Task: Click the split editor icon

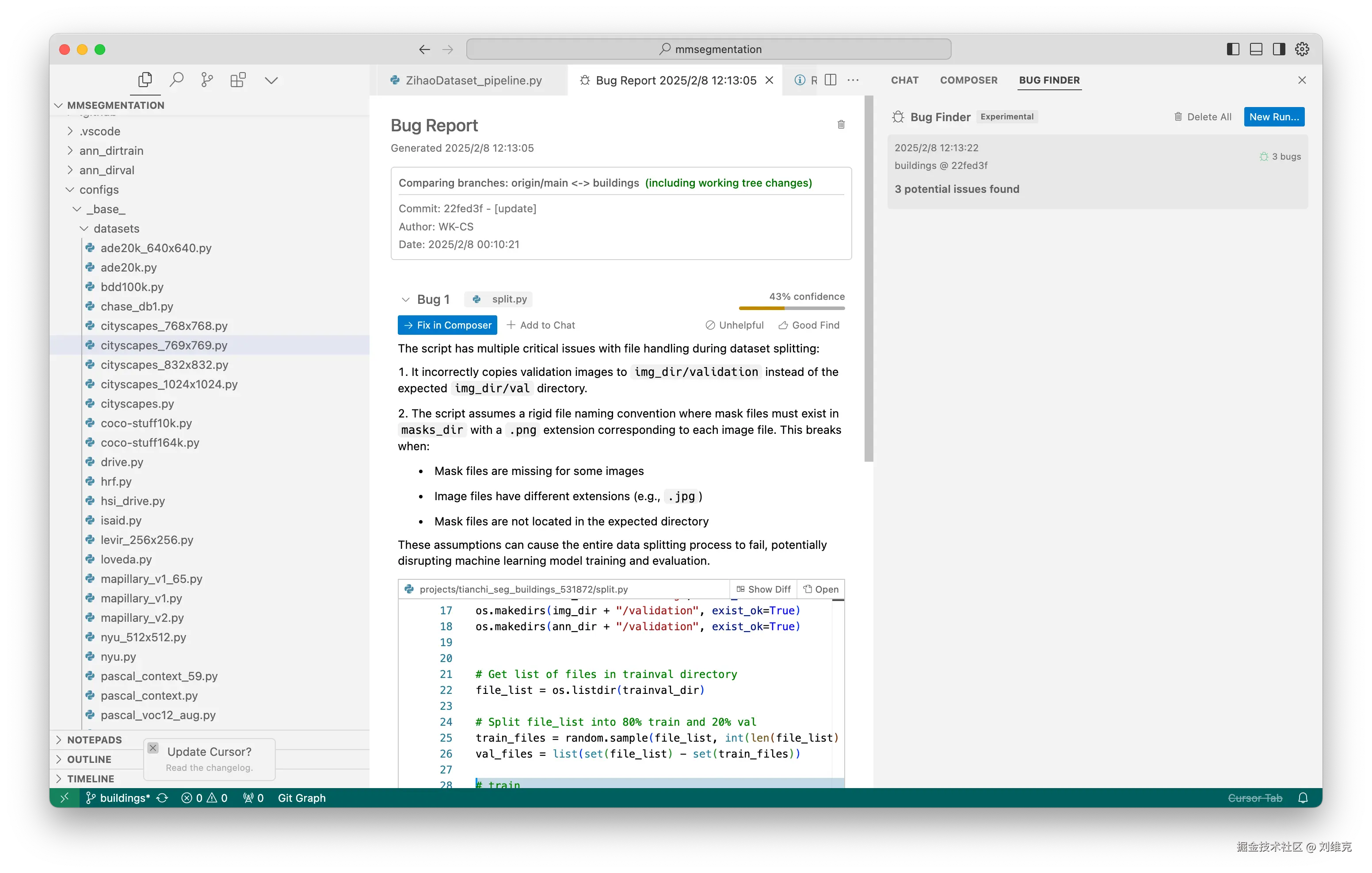Action: pyautogui.click(x=831, y=80)
